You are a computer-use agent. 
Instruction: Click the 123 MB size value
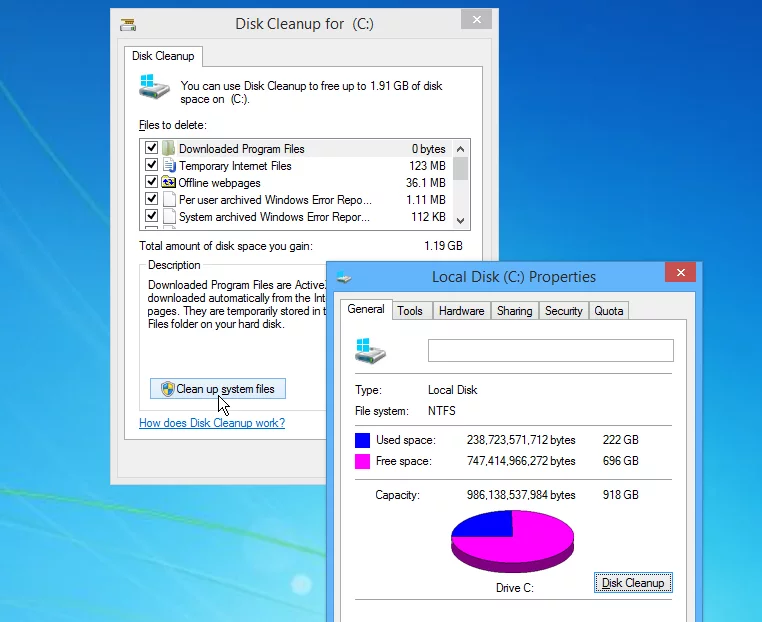click(427, 166)
